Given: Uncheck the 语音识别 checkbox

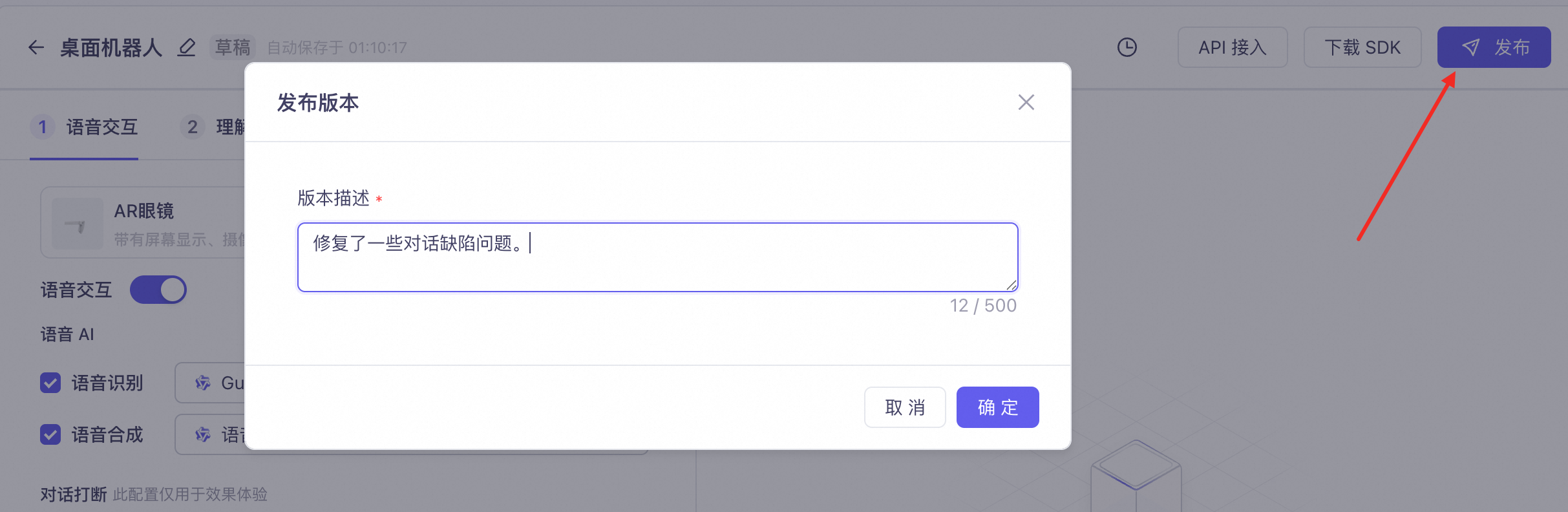Looking at the screenshot, I should (50, 383).
